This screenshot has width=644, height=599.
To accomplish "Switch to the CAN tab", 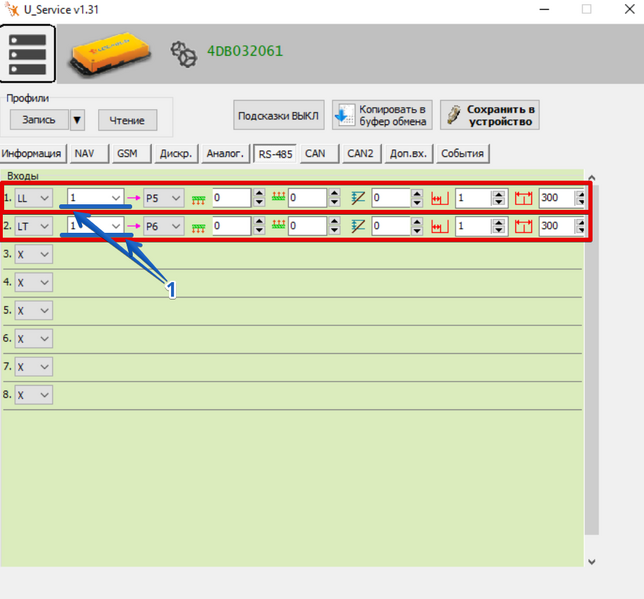I will click(320, 154).
